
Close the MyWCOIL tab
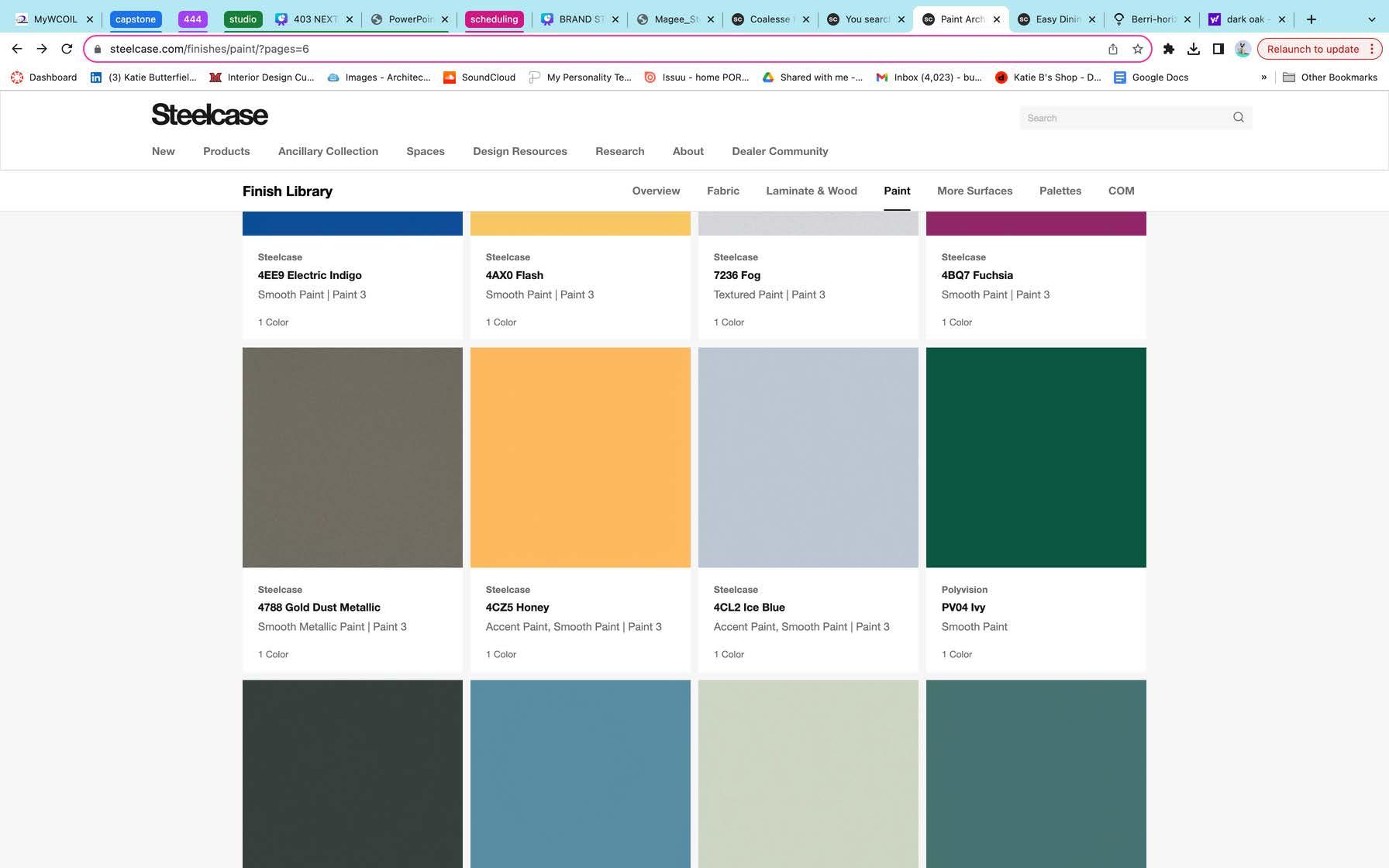coord(90,19)
